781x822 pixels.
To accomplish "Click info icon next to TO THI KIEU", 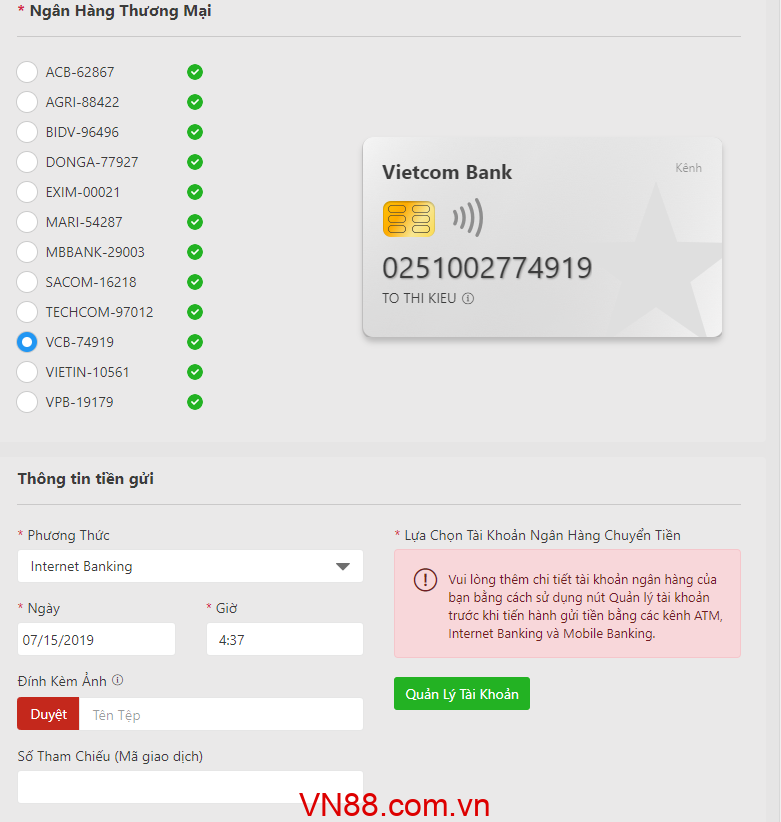I will click(468, 298).
